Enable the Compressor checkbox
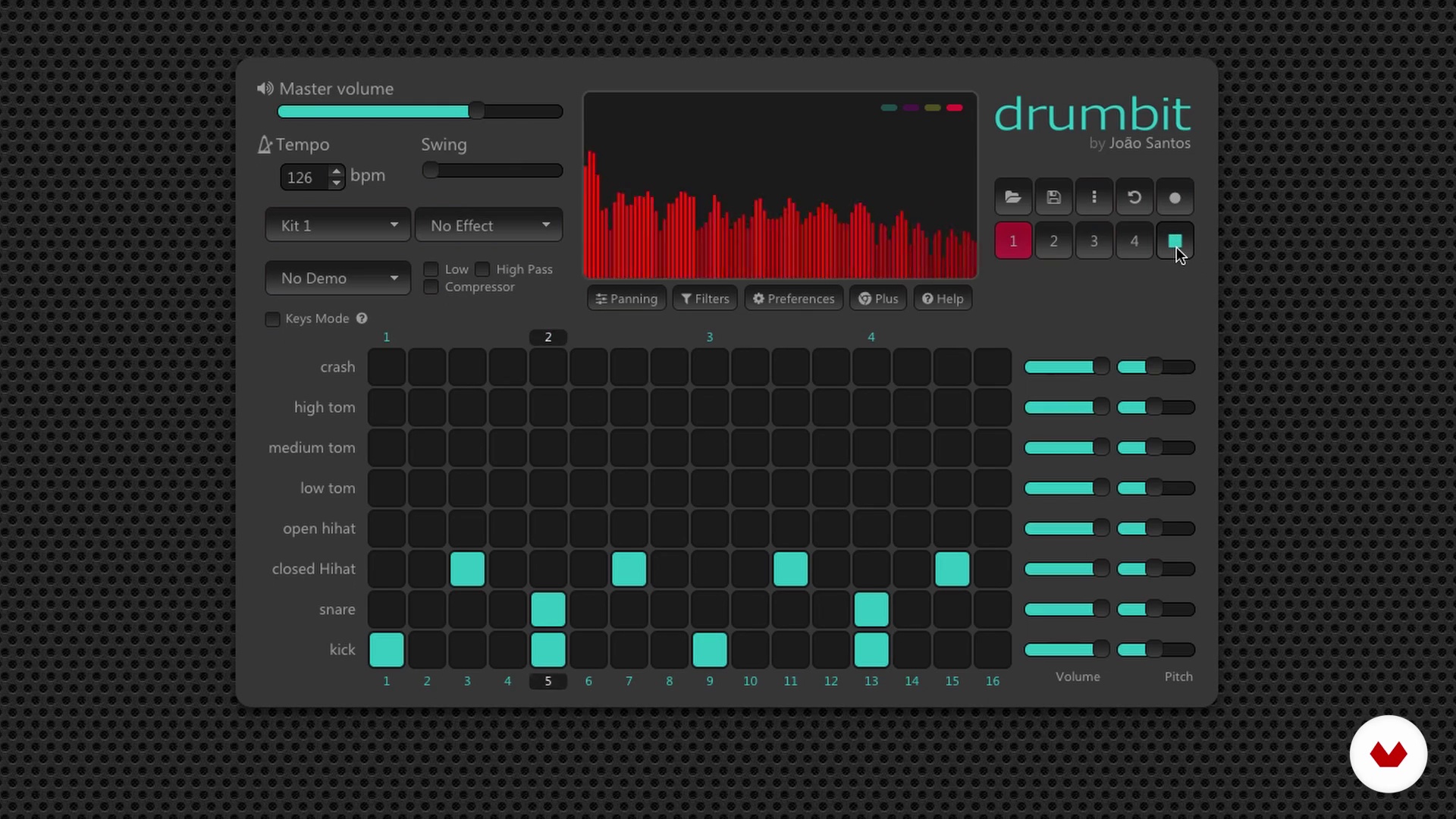 tap(431, 287)
